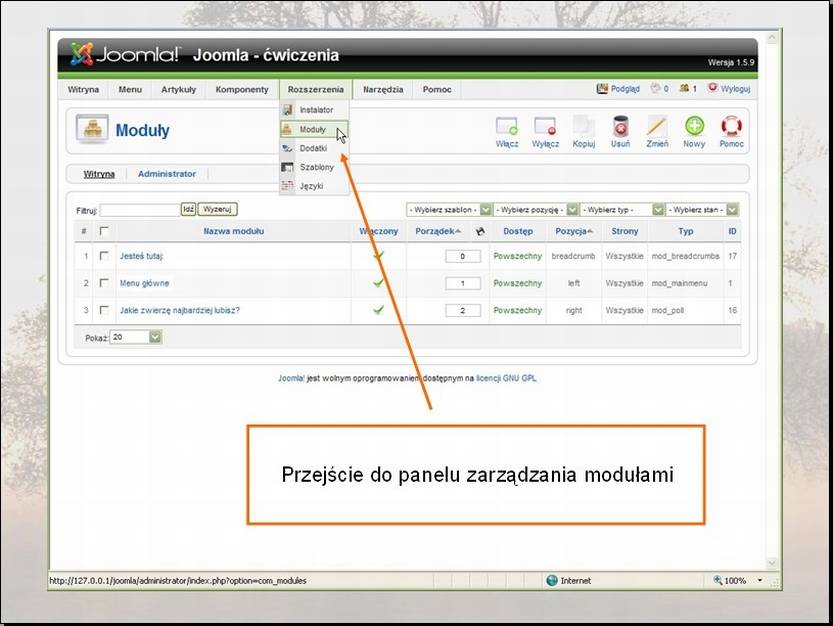Follow the licencji GNU GPL link
The image size is (833, 626).
(x=506, y=378)
